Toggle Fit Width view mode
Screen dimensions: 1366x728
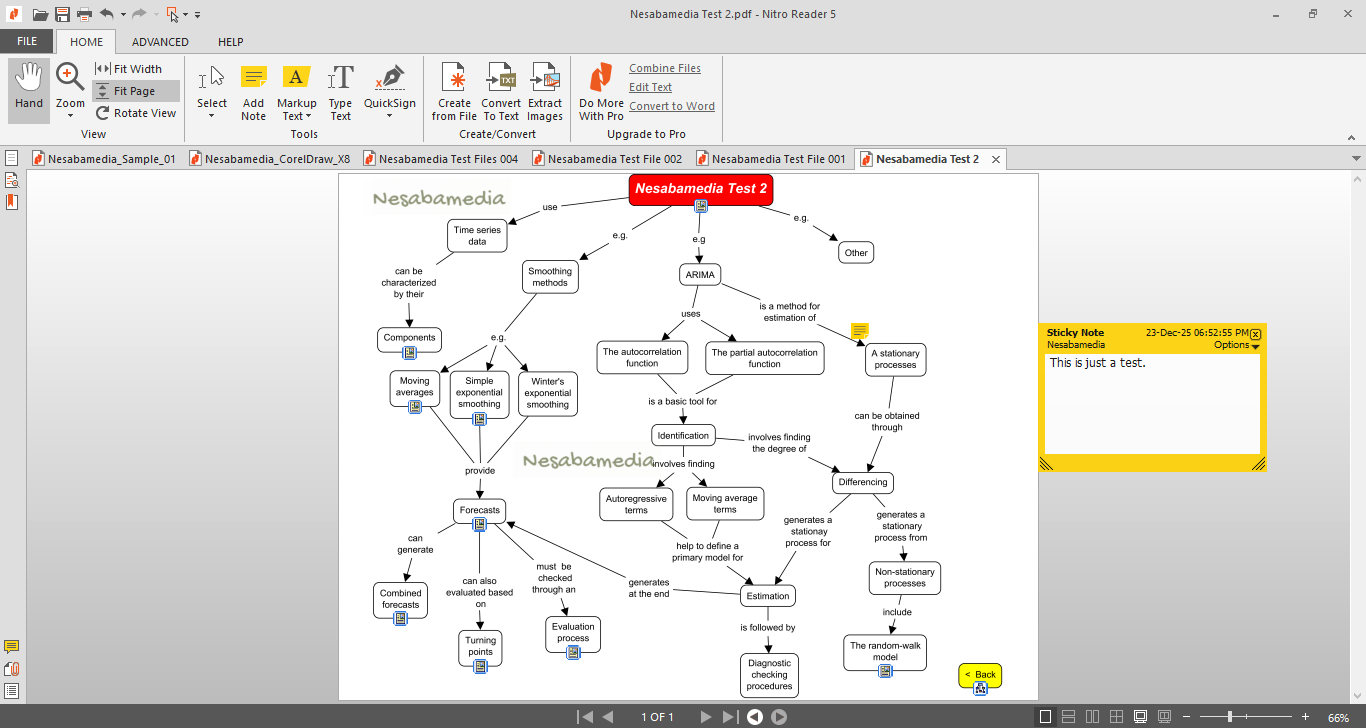click(x=129, y=69)
